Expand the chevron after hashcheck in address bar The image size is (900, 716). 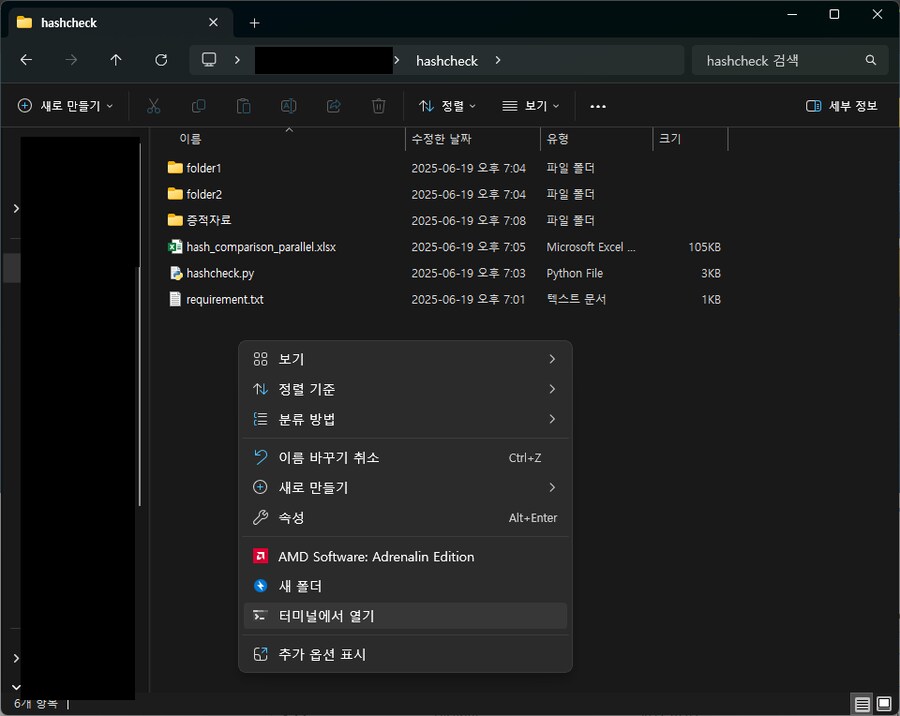point(498,60)
